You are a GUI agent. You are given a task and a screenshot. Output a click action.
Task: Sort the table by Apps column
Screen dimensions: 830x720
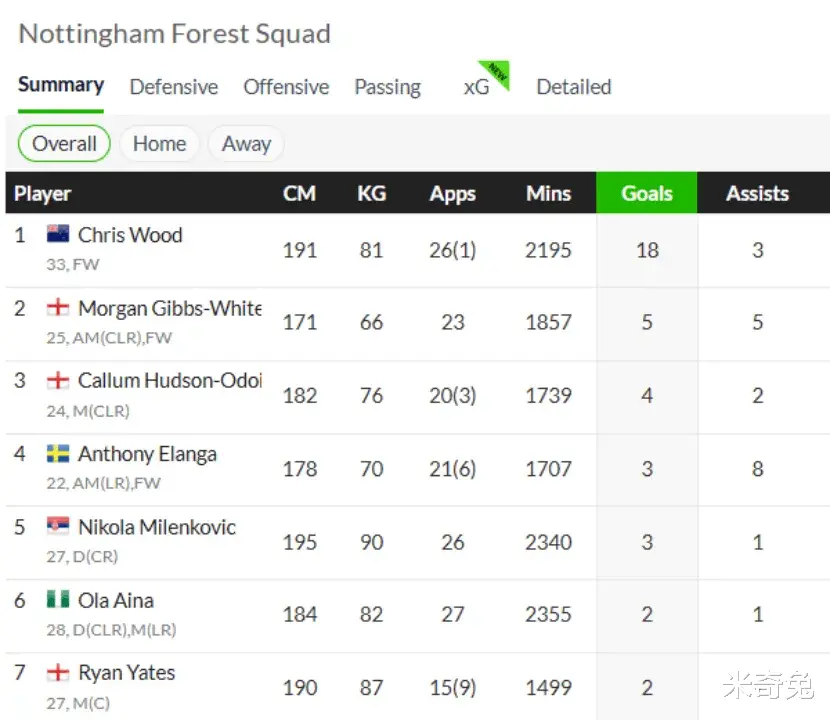pos(453,194)
